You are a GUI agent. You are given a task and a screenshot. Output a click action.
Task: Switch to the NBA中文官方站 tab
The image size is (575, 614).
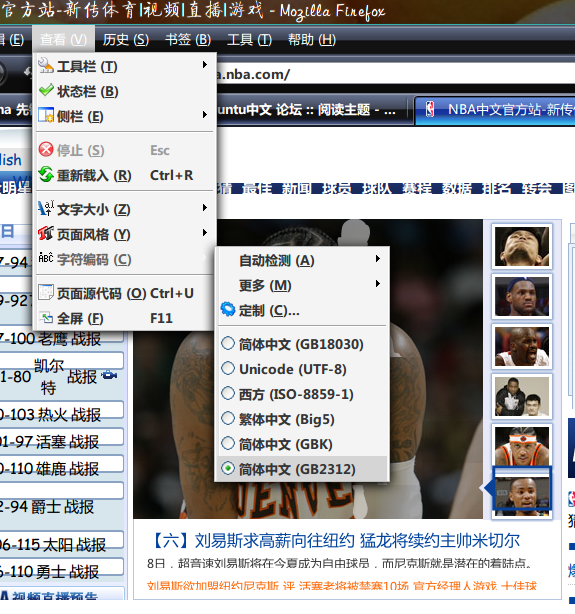(494, 110)
